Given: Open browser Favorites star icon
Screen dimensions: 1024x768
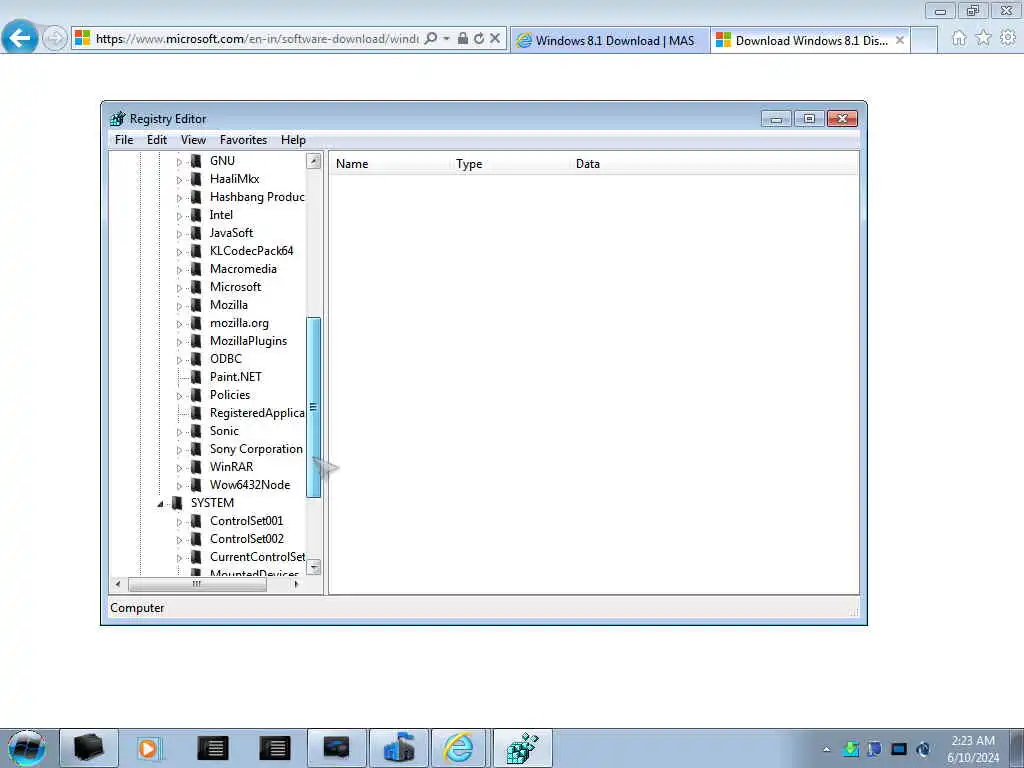Looking at the screenshot, I should [984, 38].
